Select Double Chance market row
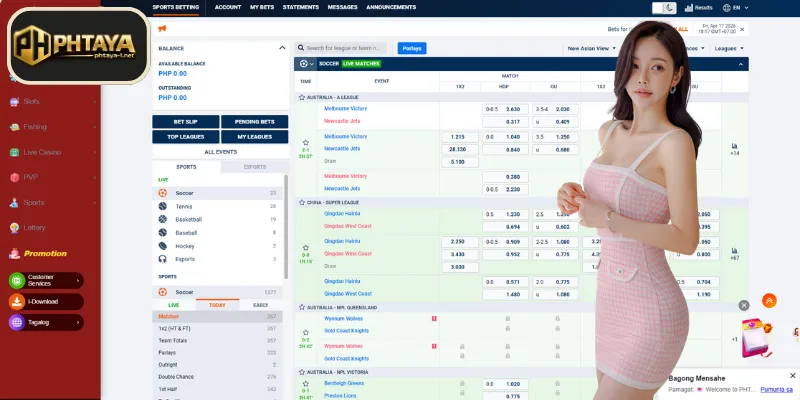 point(217,377)
